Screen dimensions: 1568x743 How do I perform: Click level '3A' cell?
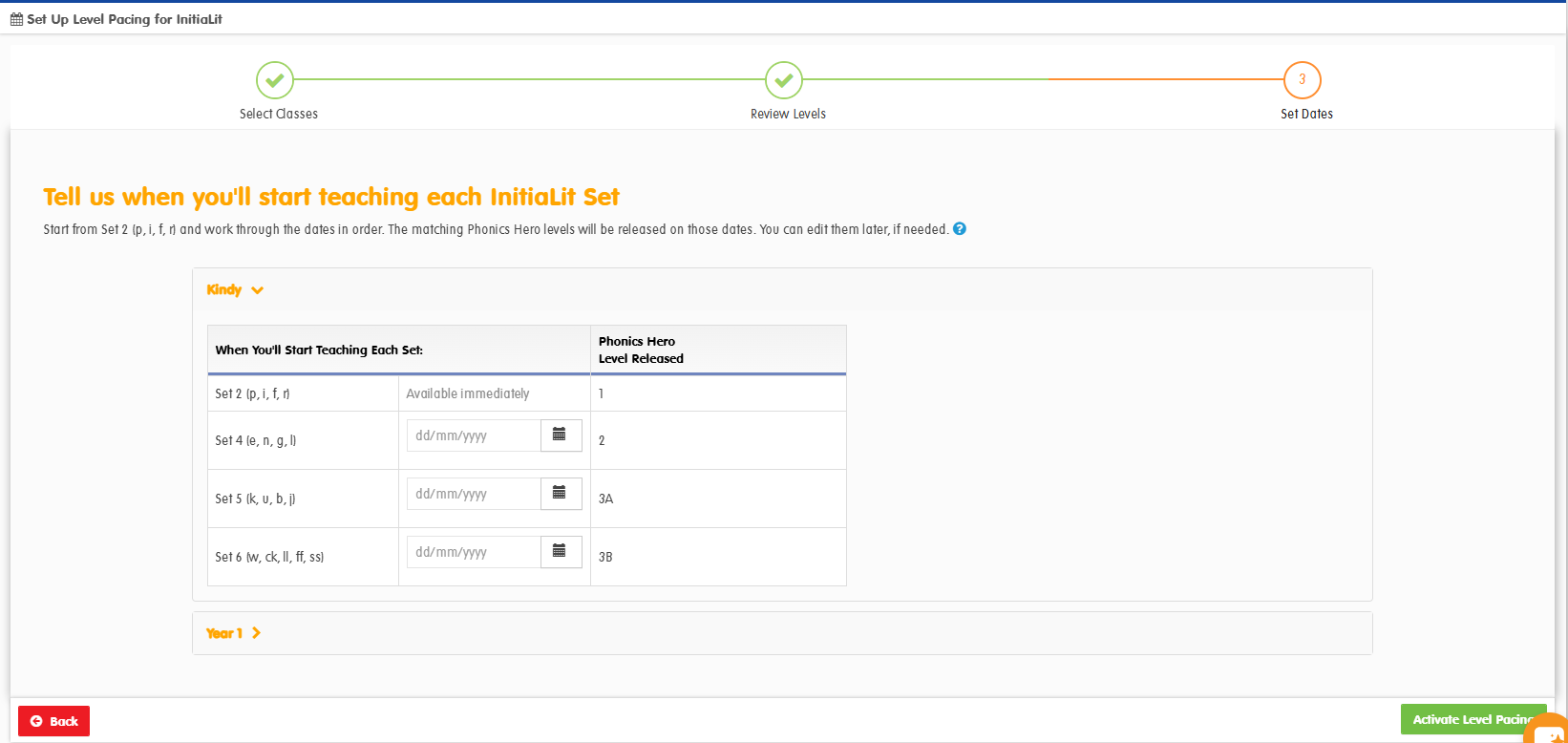[x=718, y=499]
